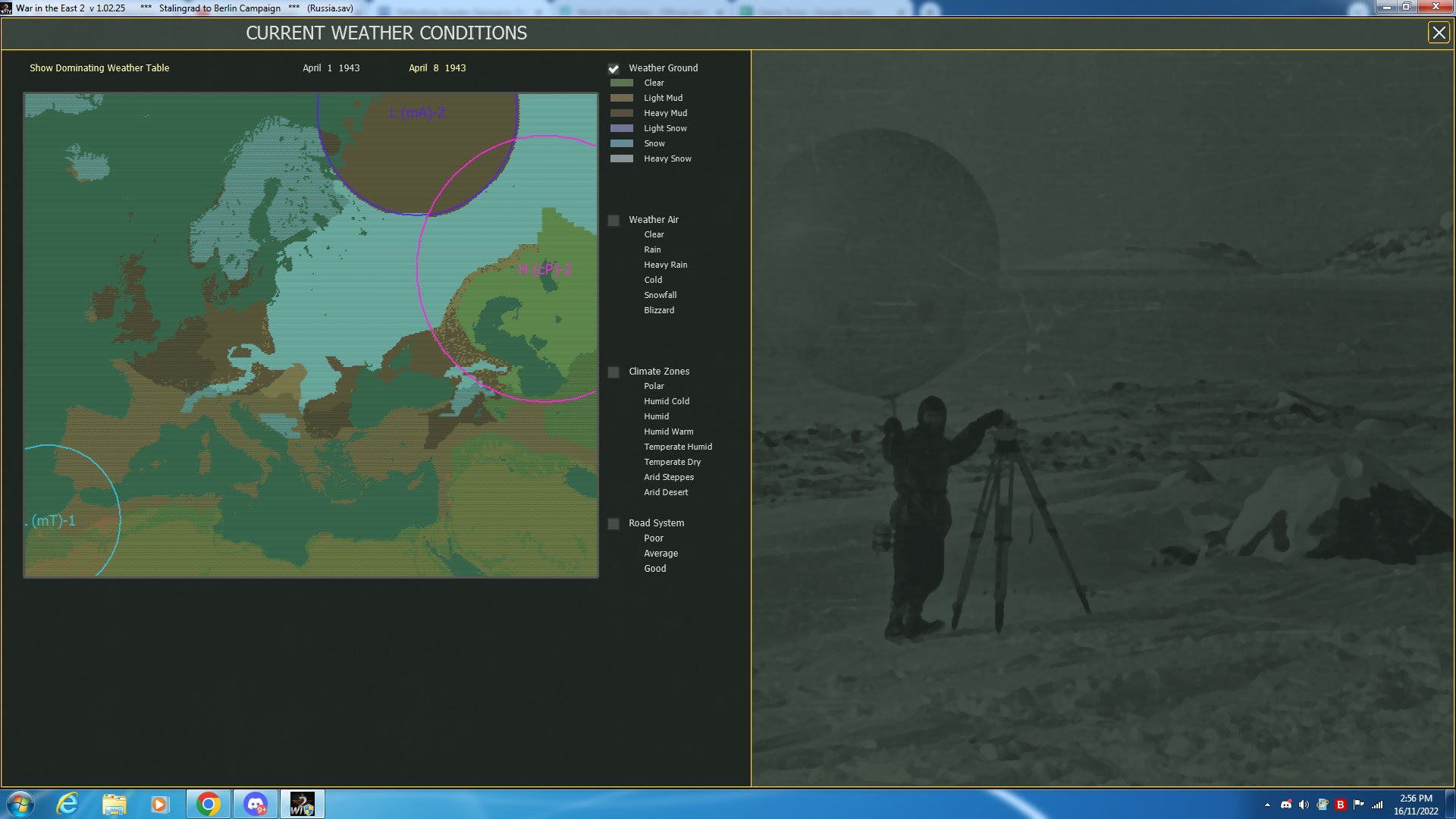Open Discord from the taskbar
Screen dimensions: 1456x819
coord(256,804)
